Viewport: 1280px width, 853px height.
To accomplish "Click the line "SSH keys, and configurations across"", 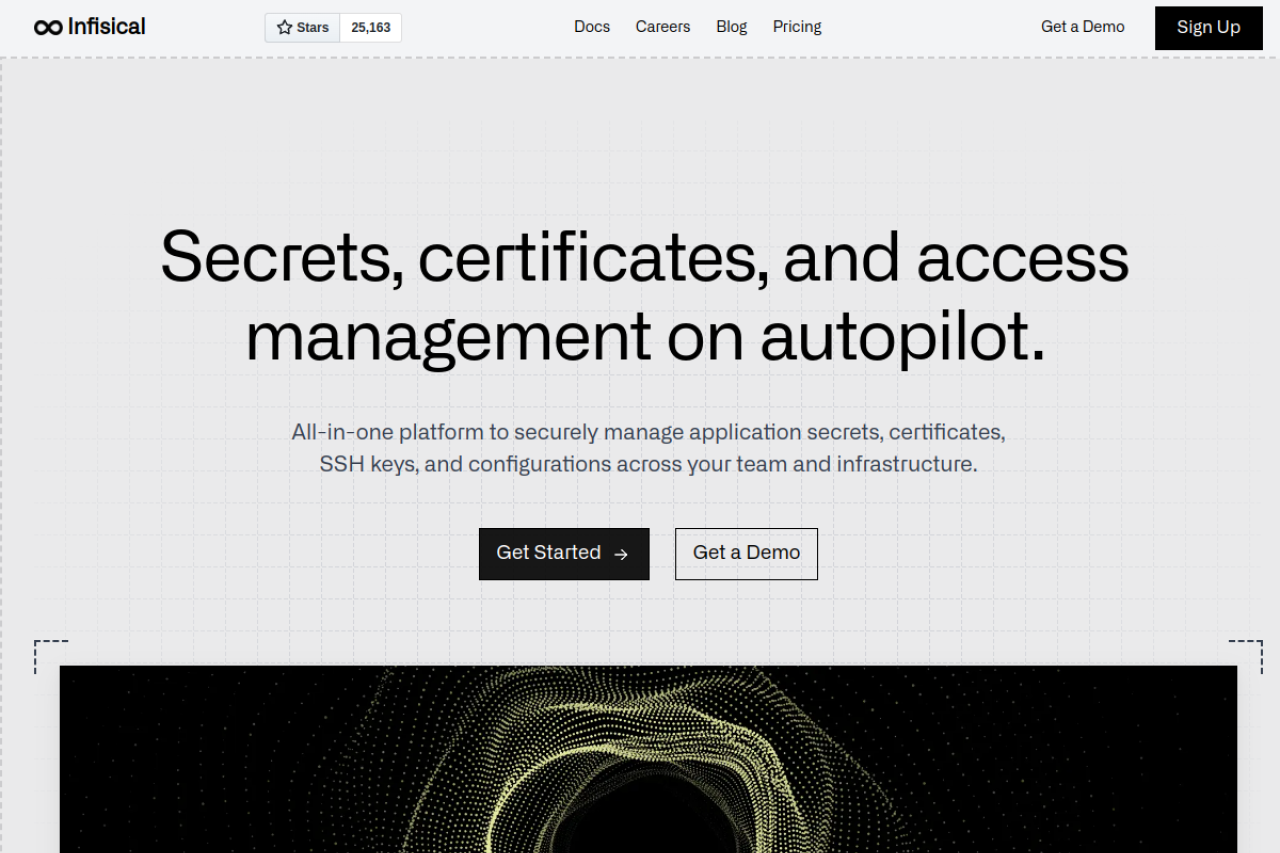I will (648, 464).
